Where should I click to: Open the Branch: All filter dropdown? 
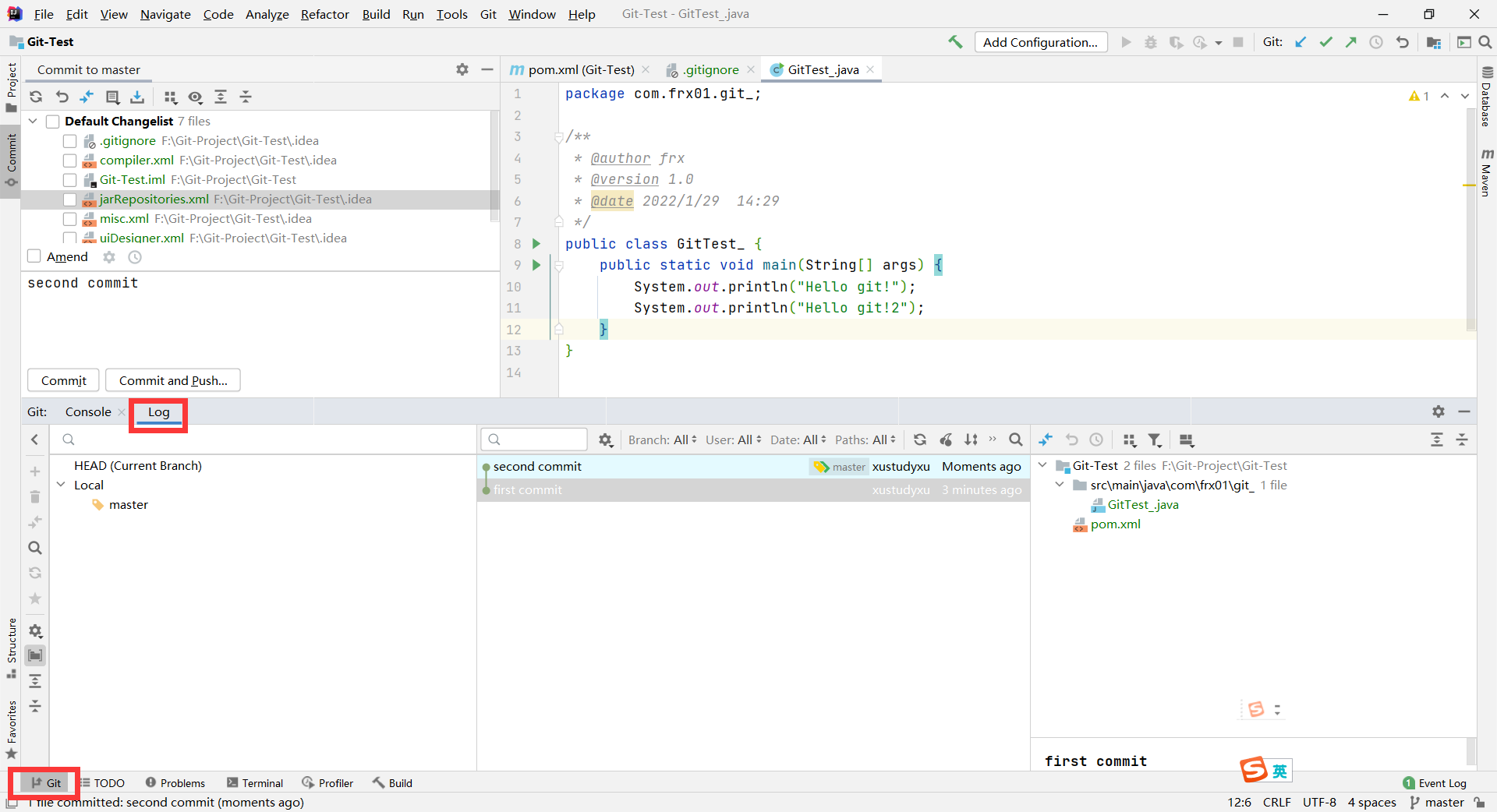[662, 440]
